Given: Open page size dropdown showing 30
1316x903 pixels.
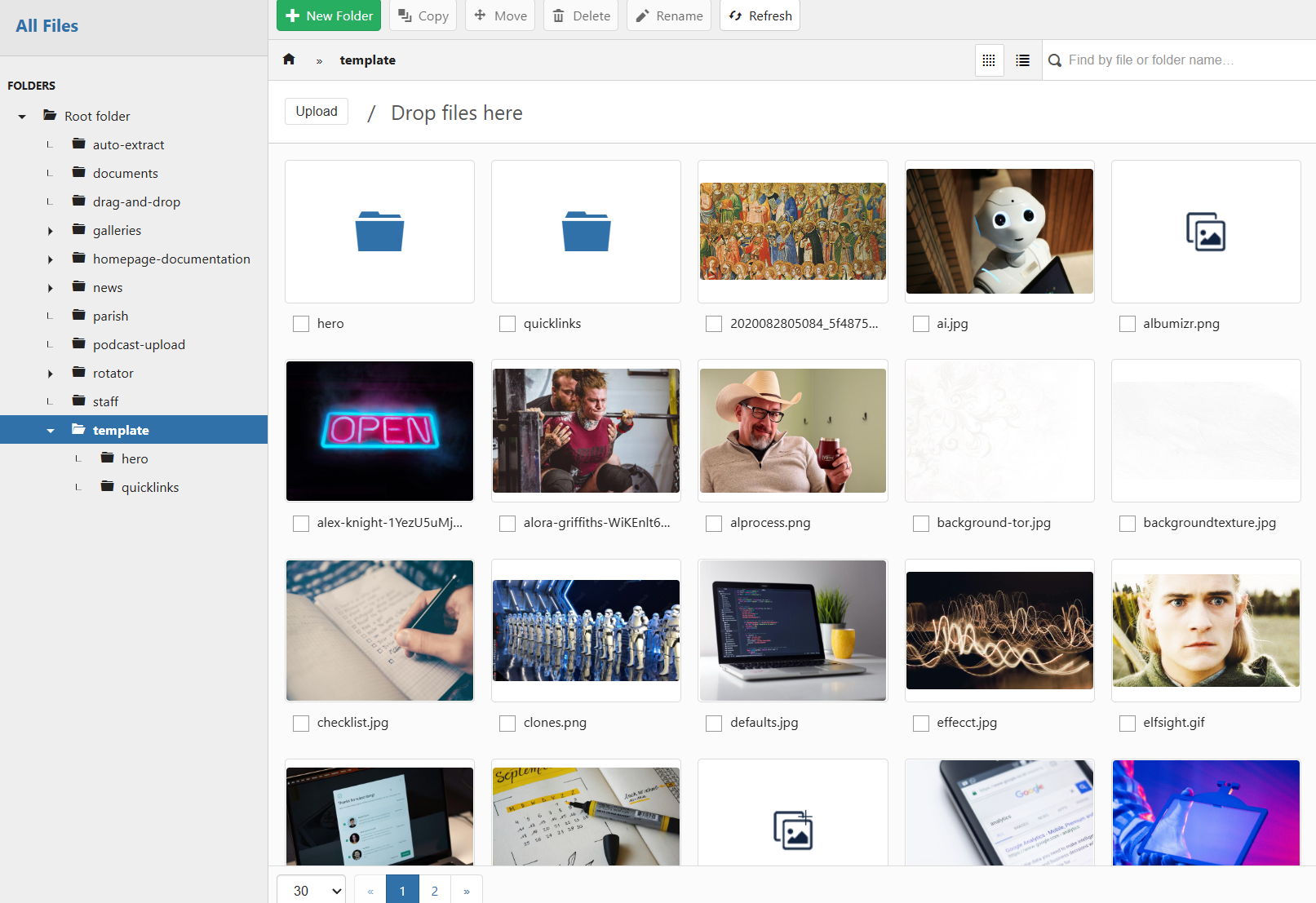Looking at the screenshot, I should pos(311,891).
